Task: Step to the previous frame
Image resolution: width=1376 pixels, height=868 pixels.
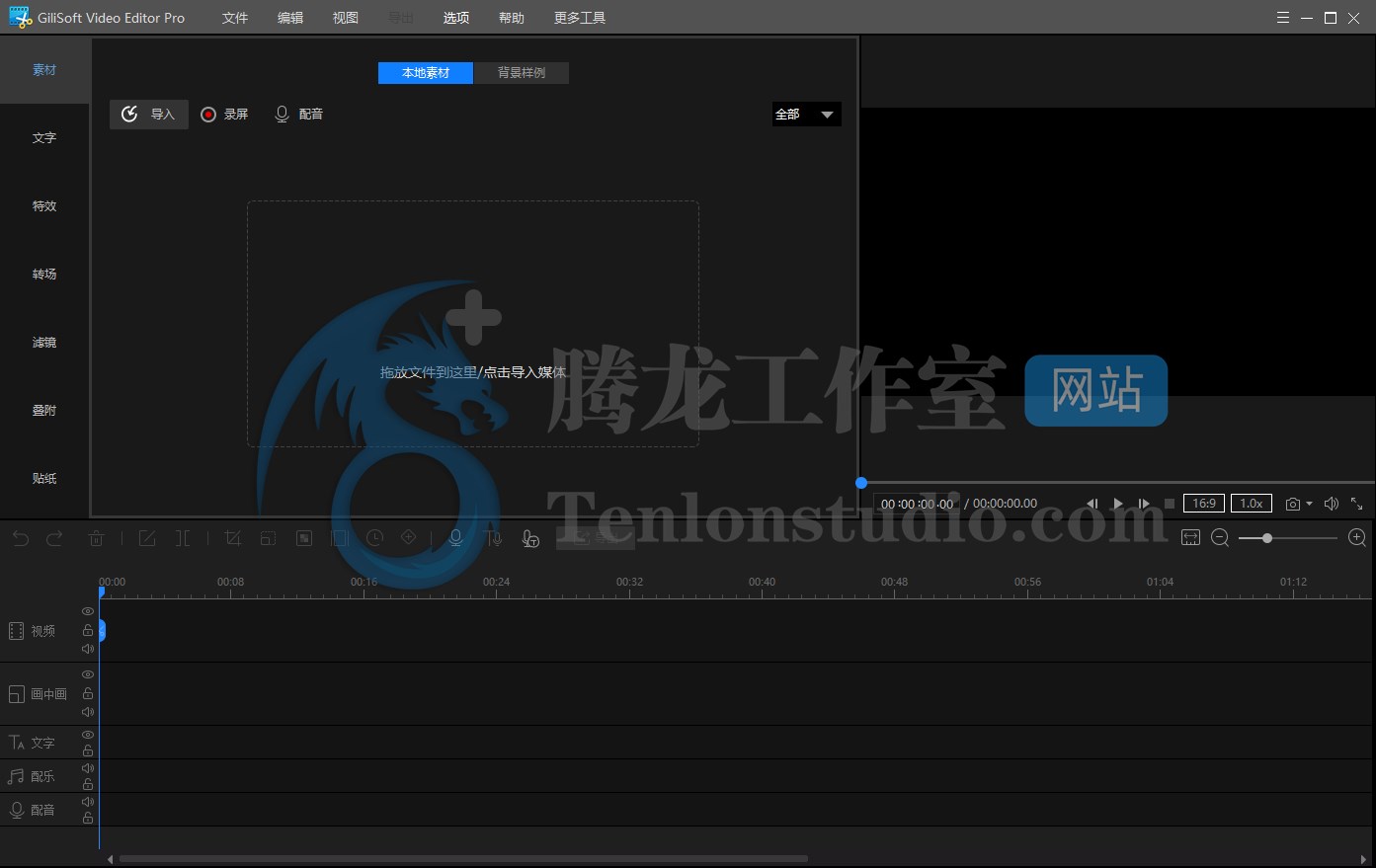Action: point(1092,504)
